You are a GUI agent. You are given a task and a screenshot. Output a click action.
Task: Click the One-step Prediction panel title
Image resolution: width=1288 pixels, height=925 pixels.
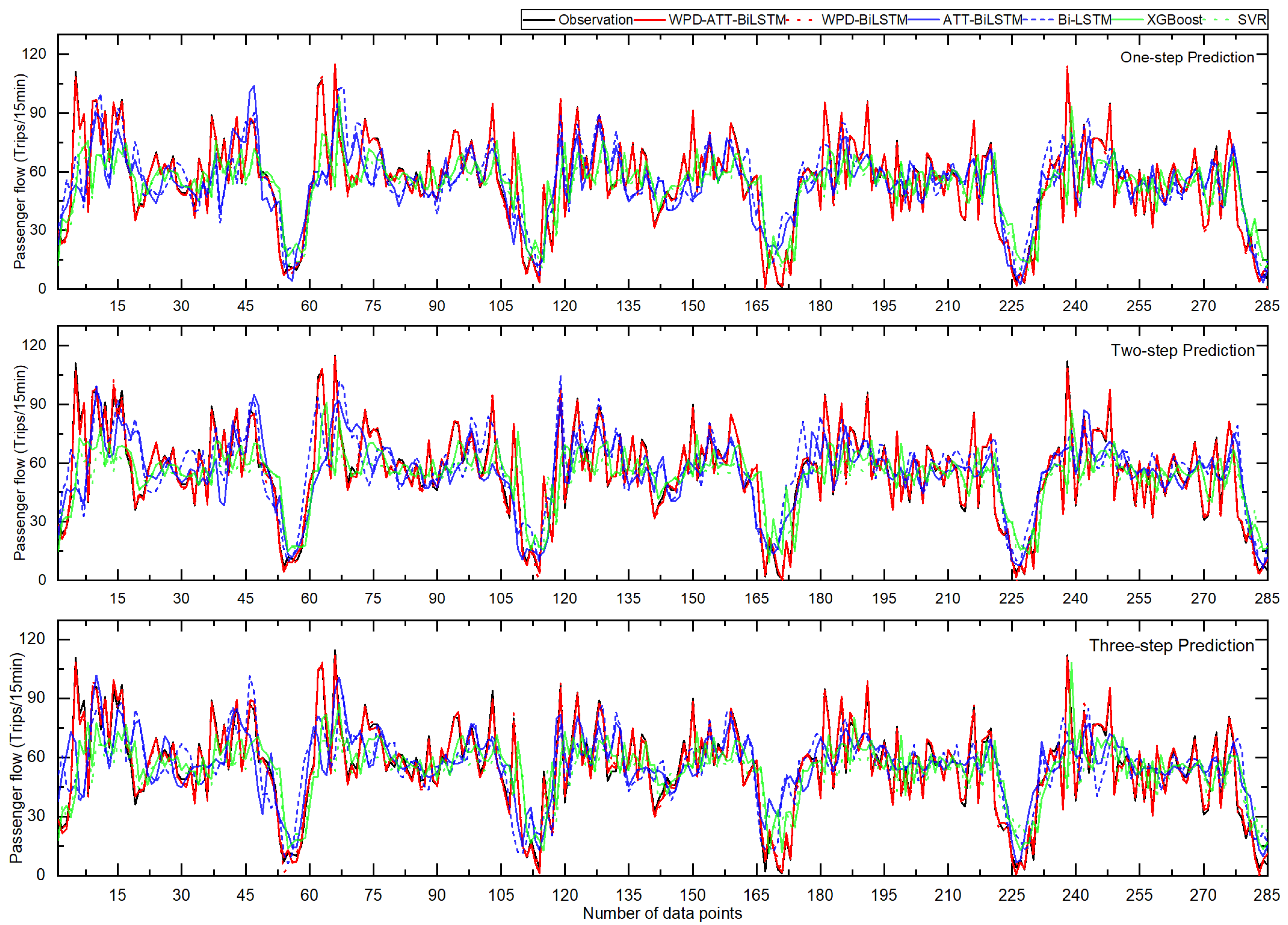pyautogui.click(x=1187, y=57)
